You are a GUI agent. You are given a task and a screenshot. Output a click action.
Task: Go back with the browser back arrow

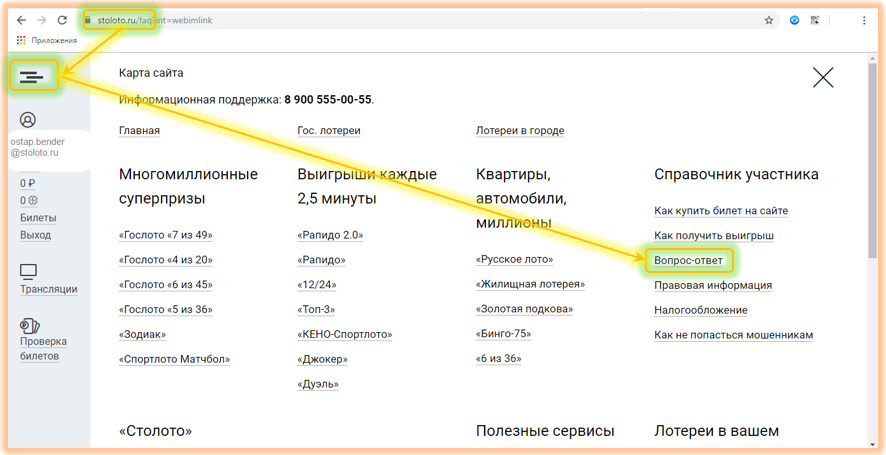(x=21, y=20)
